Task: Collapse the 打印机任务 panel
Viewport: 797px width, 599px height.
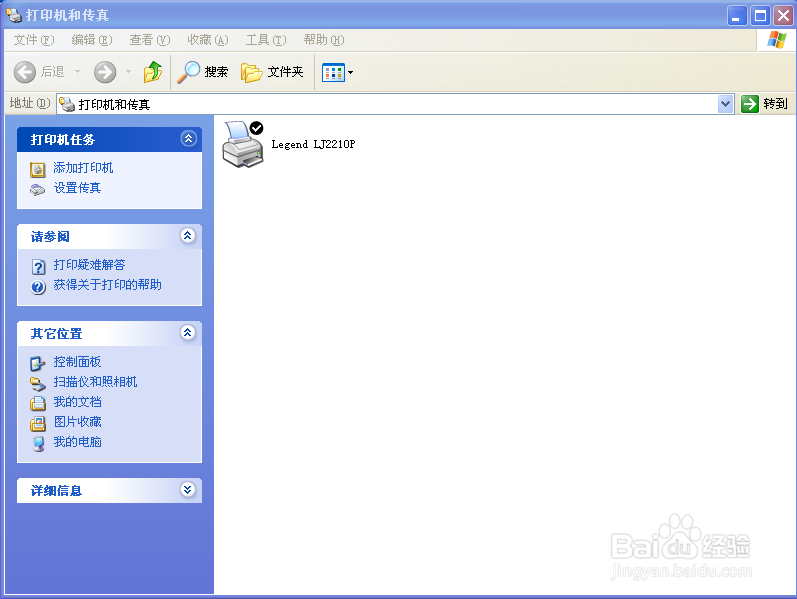Action: click(189, 139)
